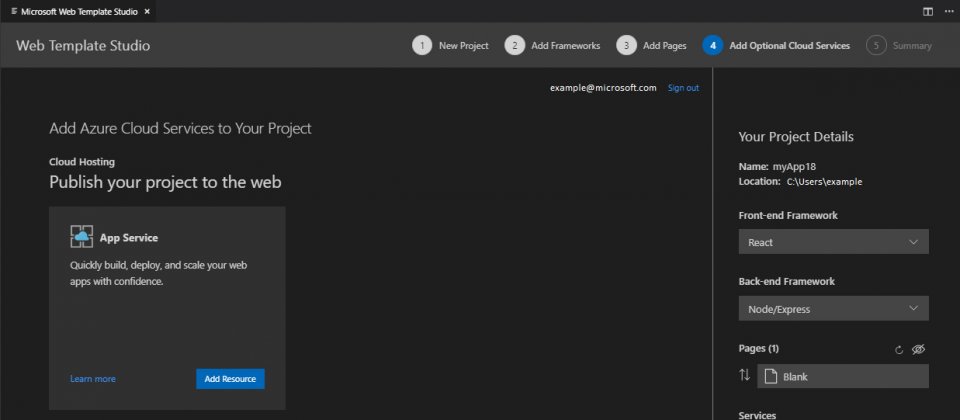
Task: Select the Microsoft Web Template Studio tab
Action: pyautogui.click(x=78, y=12)
